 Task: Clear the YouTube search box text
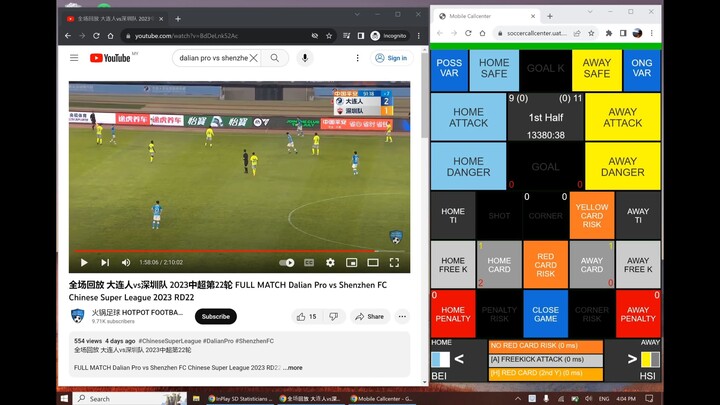point(253,58)
